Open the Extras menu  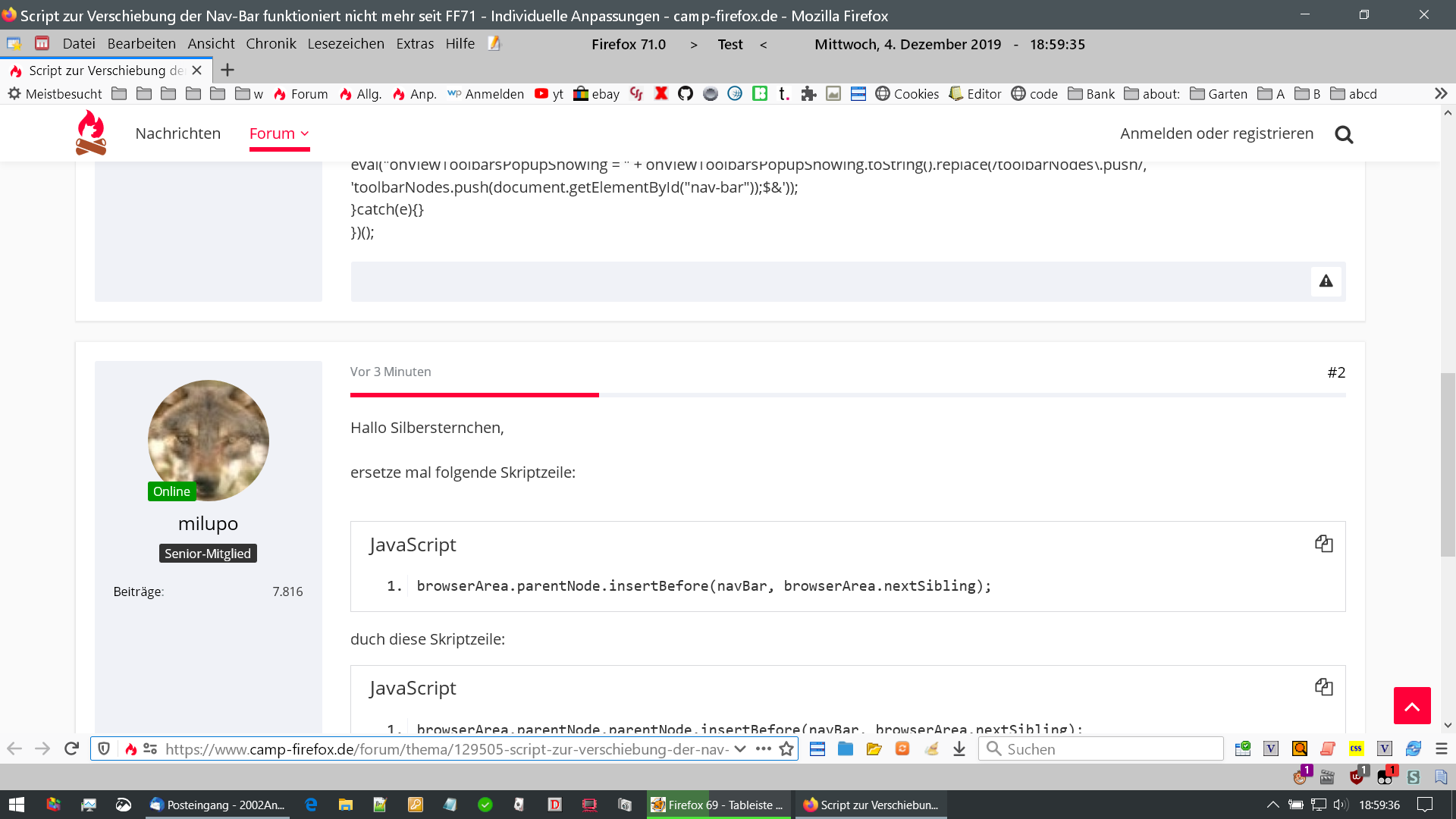[x=415, y=44]
